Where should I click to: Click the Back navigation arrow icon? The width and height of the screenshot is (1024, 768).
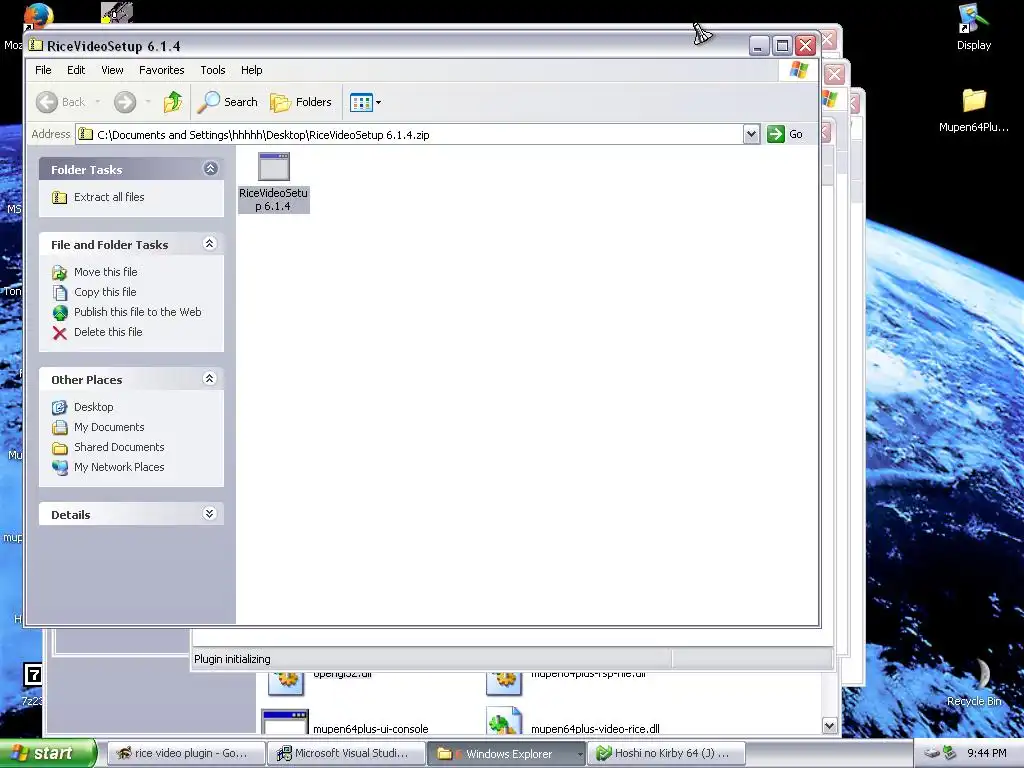[47, 102]
